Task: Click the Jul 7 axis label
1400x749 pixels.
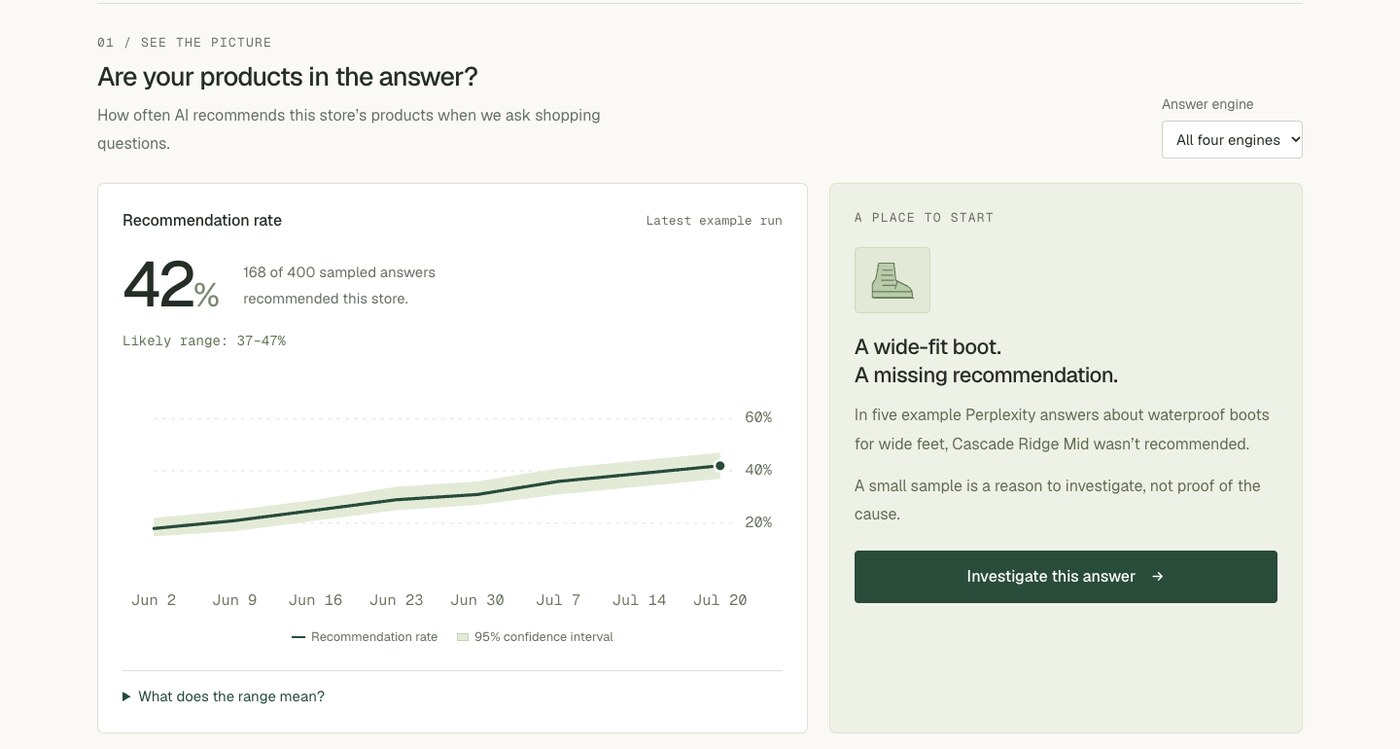Action: tap(558, 600)
